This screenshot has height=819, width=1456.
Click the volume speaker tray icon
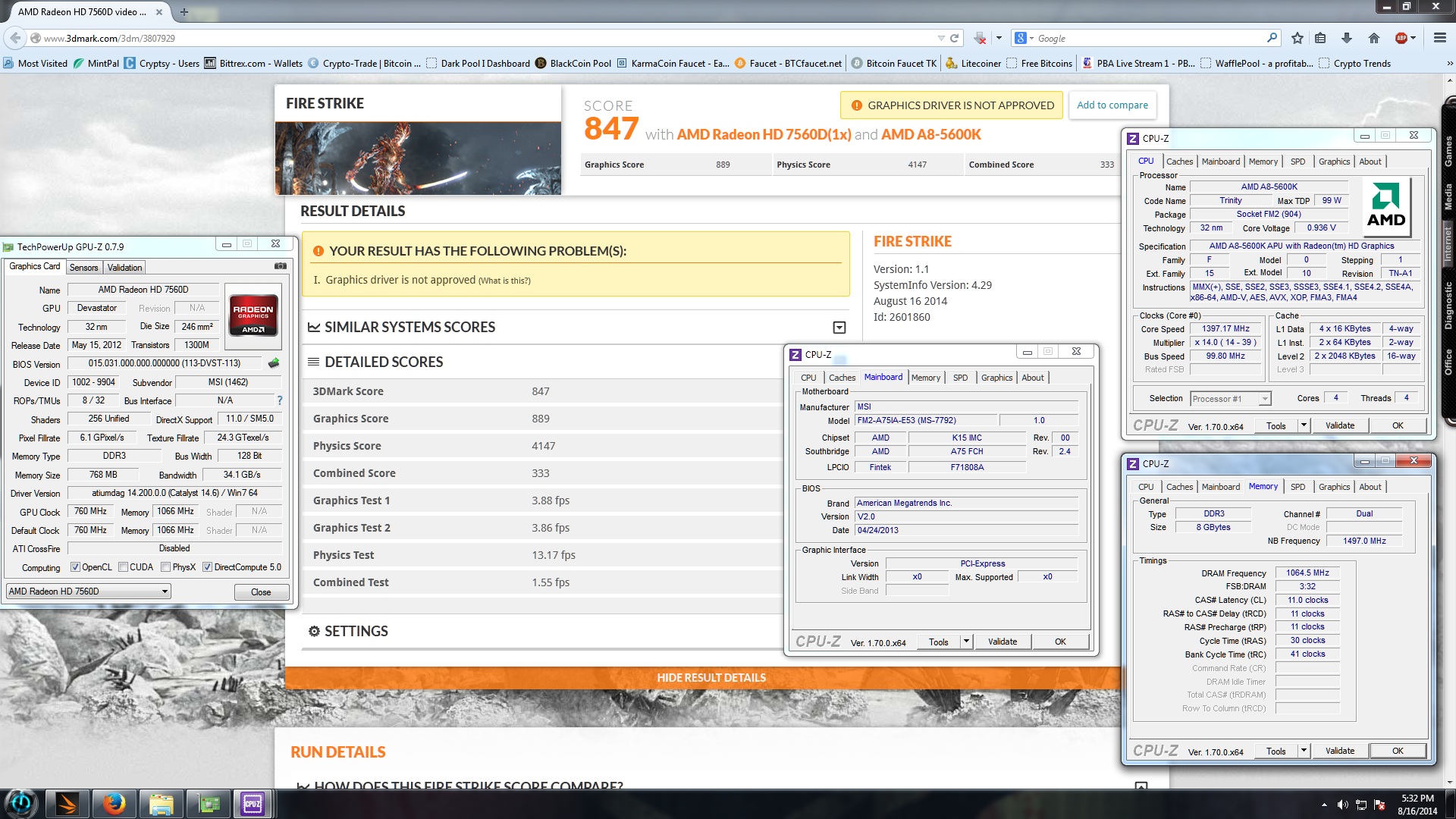pos(1342,805)
